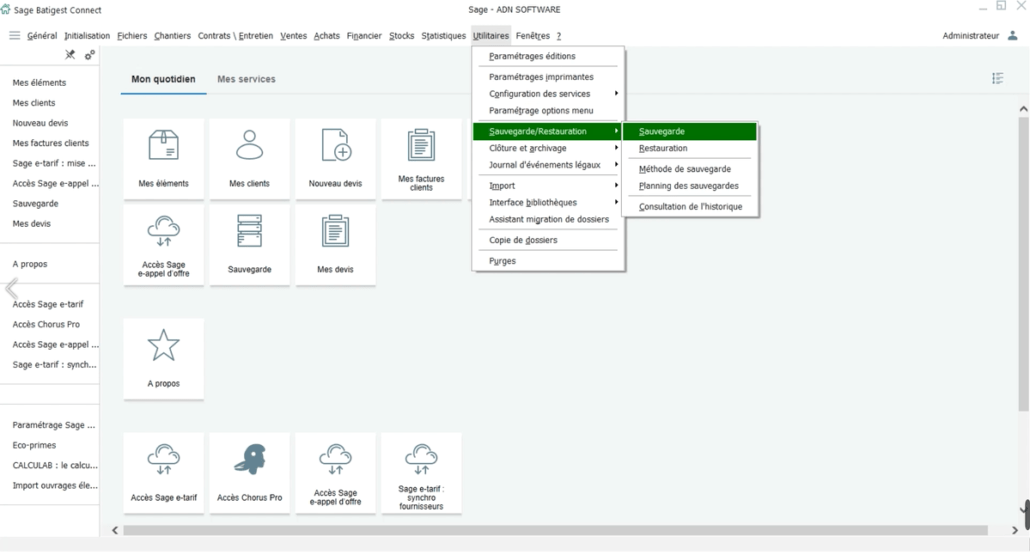The width and height of the screenshot is (1030, 555).
Task: Choose Restauration in the submenu
Action: click(x=690, y=148)
